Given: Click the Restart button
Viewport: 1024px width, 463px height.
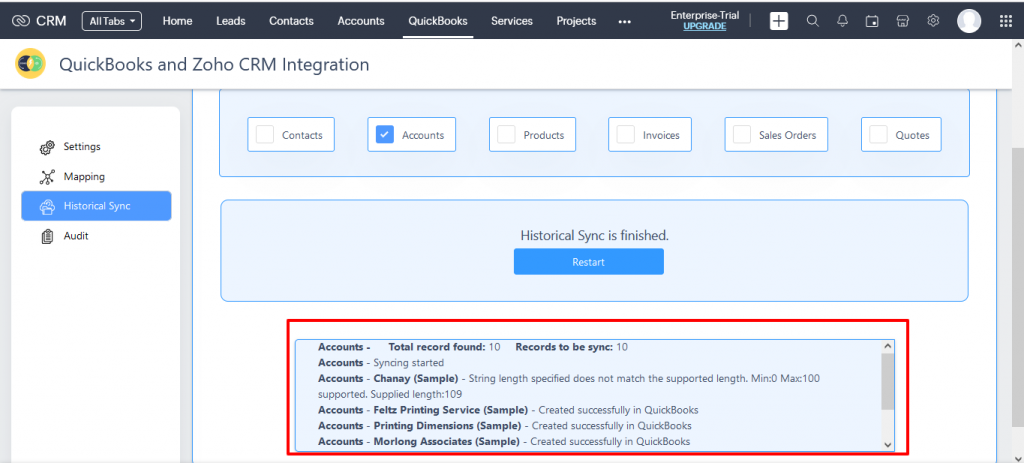Looking at the screenshot, I should click(x=588, y=261).
